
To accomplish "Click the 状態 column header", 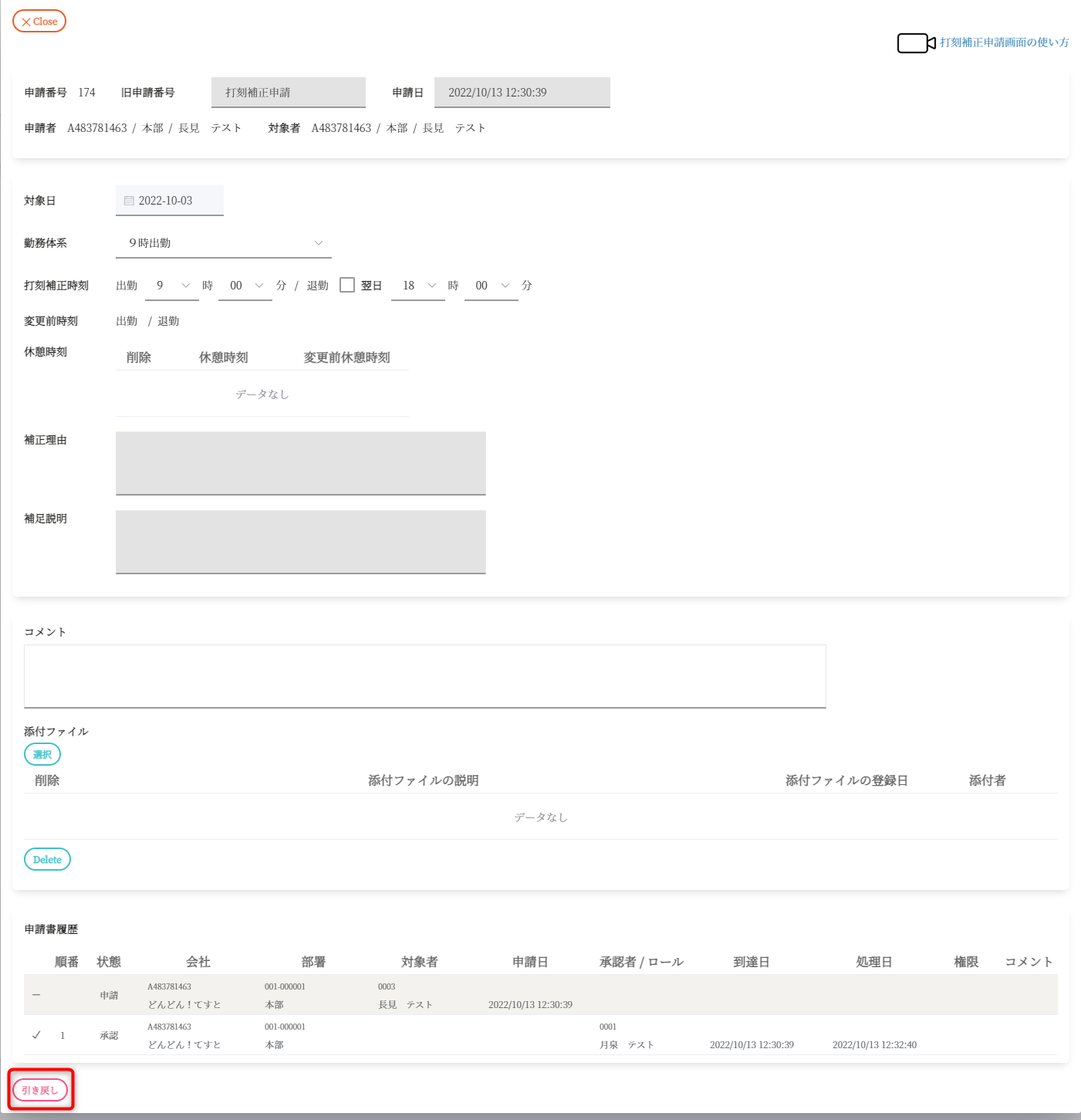I will click(x=109, y=962).
